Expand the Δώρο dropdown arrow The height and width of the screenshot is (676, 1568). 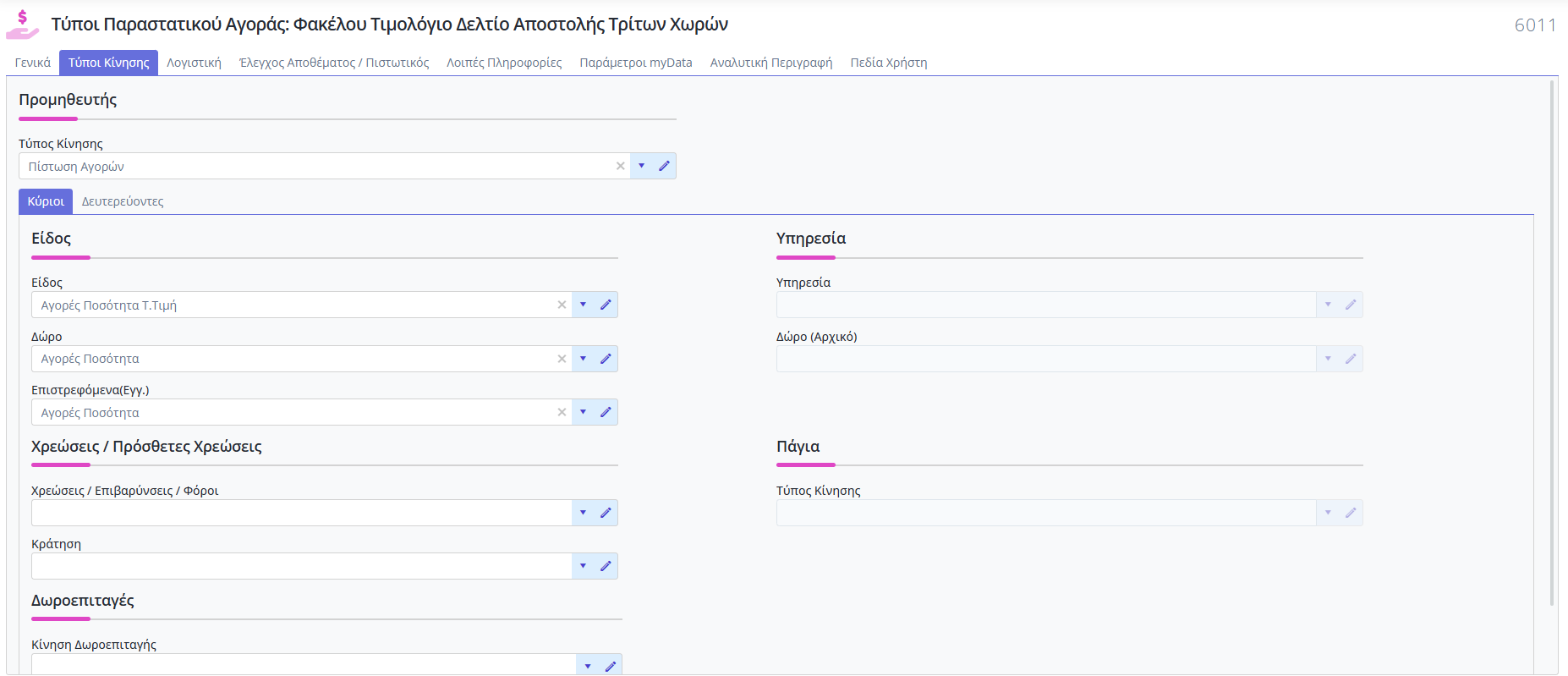point(583,359)
